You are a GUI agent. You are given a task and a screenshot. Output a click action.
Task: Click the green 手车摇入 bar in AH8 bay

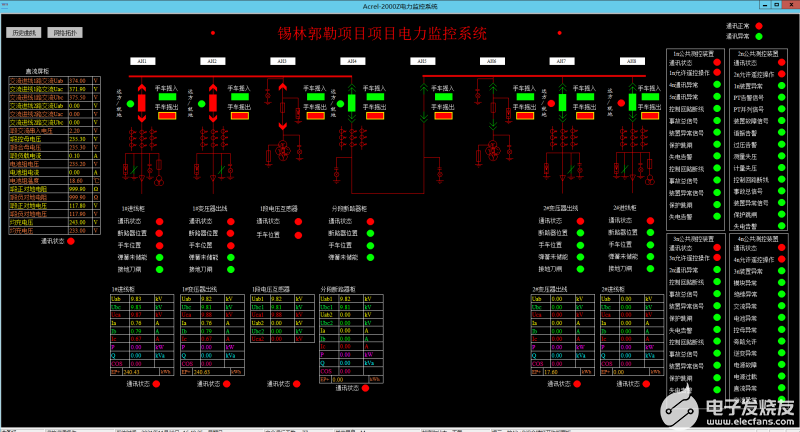coord(650,96)
